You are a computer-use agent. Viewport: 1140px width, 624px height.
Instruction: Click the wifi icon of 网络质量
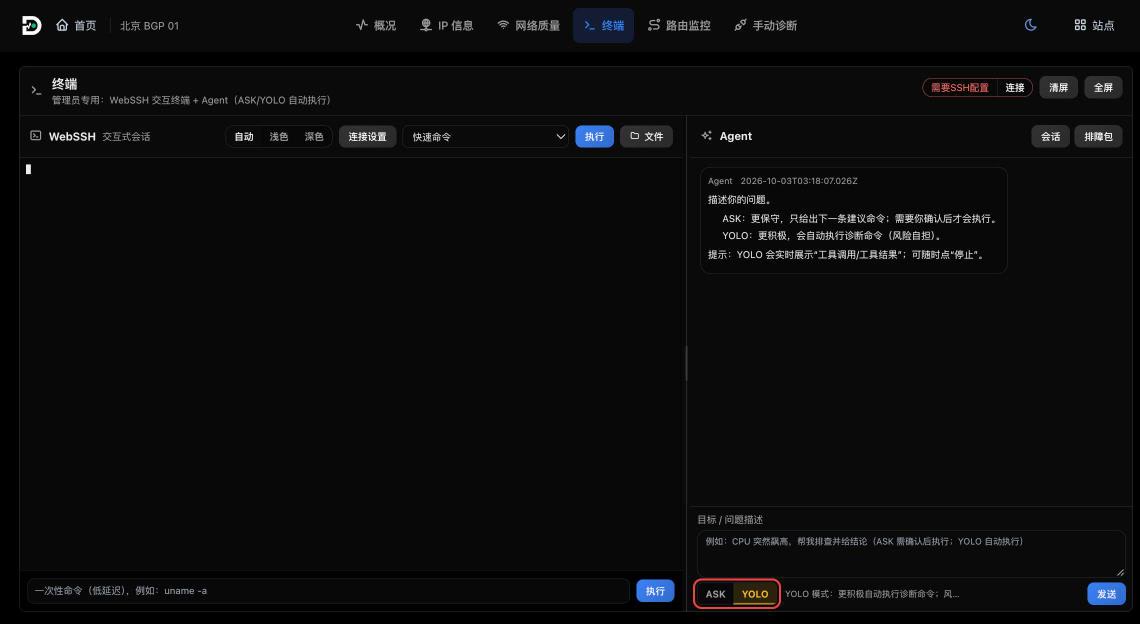pyautogui.click(x=502, y=25)
